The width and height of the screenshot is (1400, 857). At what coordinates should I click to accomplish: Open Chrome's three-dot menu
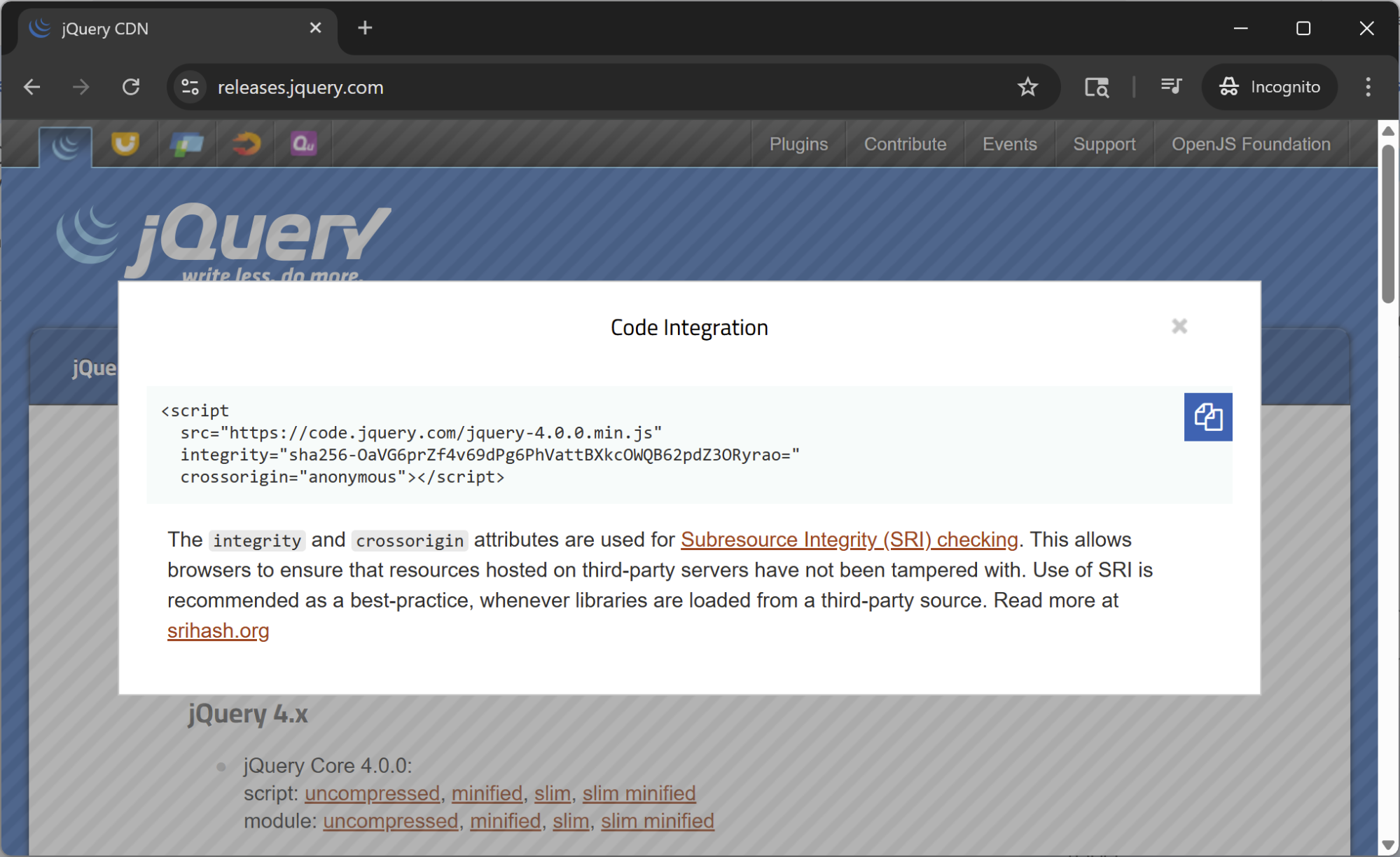[1368, 87]
